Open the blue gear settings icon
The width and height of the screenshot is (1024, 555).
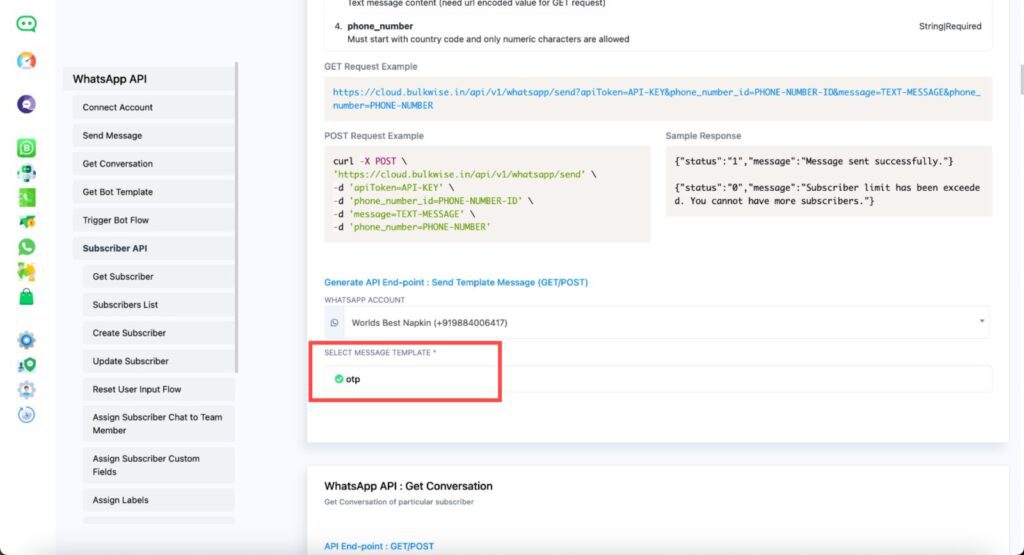pyautogui.click(x=26, y=340)
